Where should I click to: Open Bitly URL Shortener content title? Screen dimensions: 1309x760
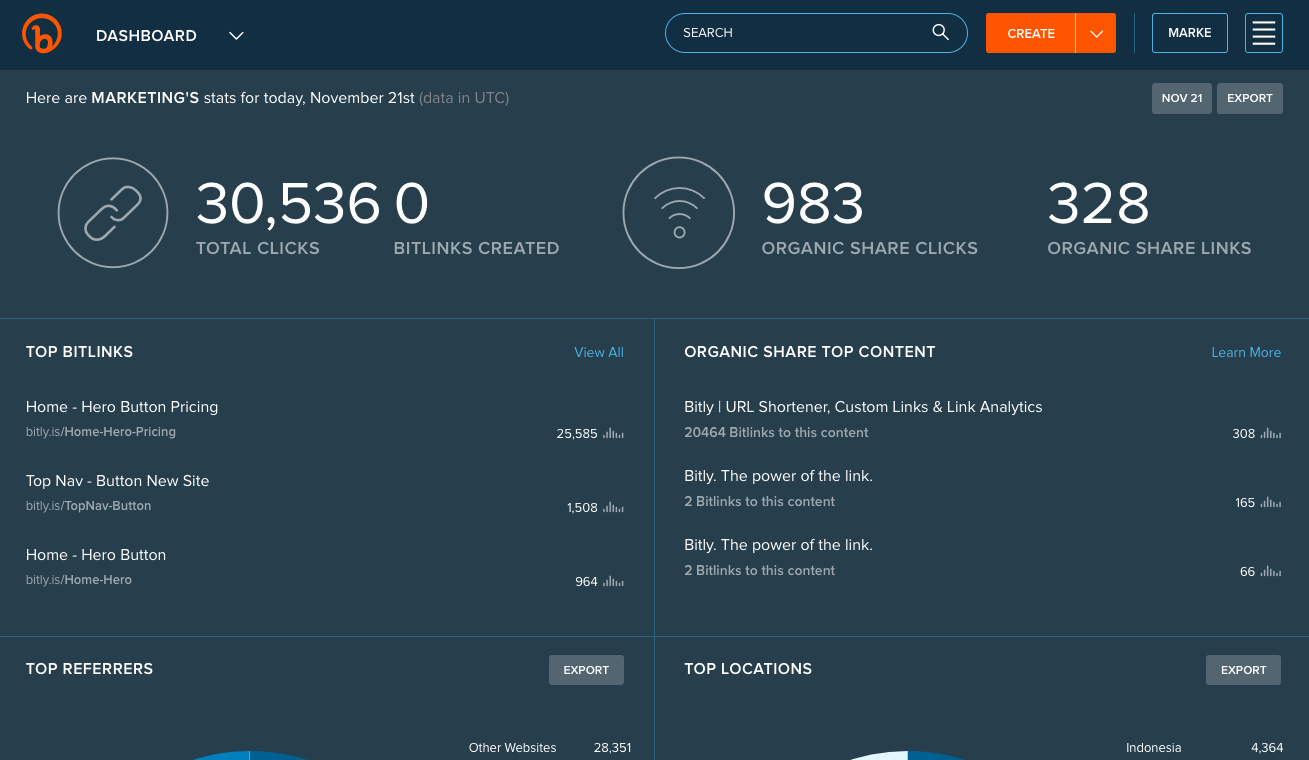863,407
